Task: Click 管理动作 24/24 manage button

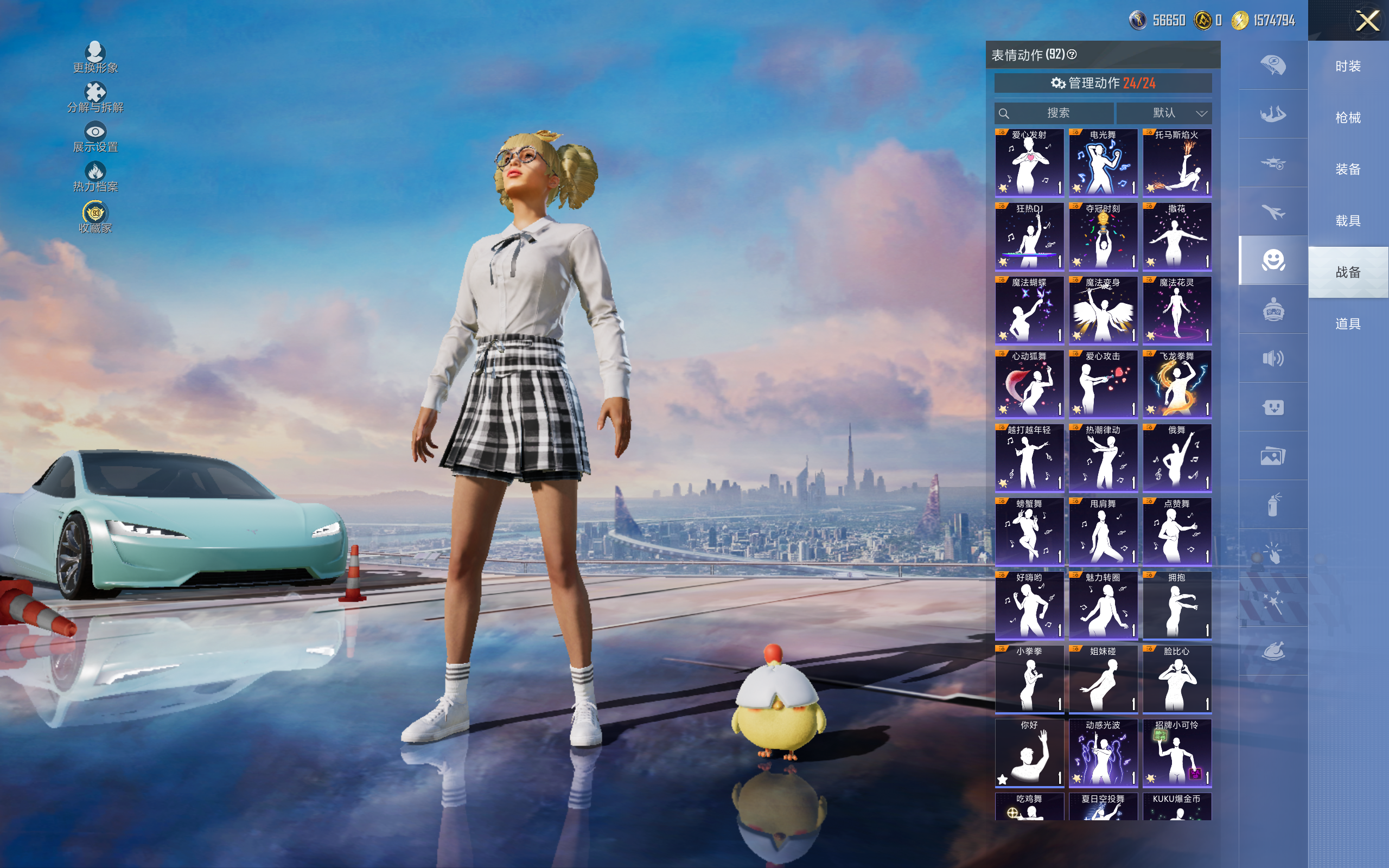Action: tap(1103, 83)
